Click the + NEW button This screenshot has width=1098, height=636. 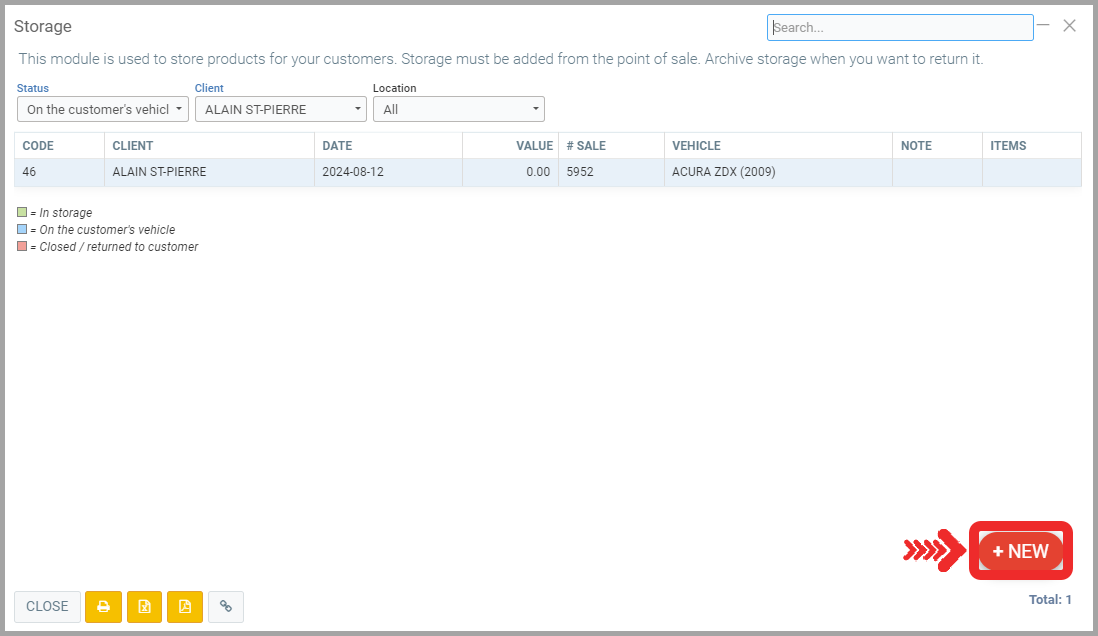(x=1020, y=551)
